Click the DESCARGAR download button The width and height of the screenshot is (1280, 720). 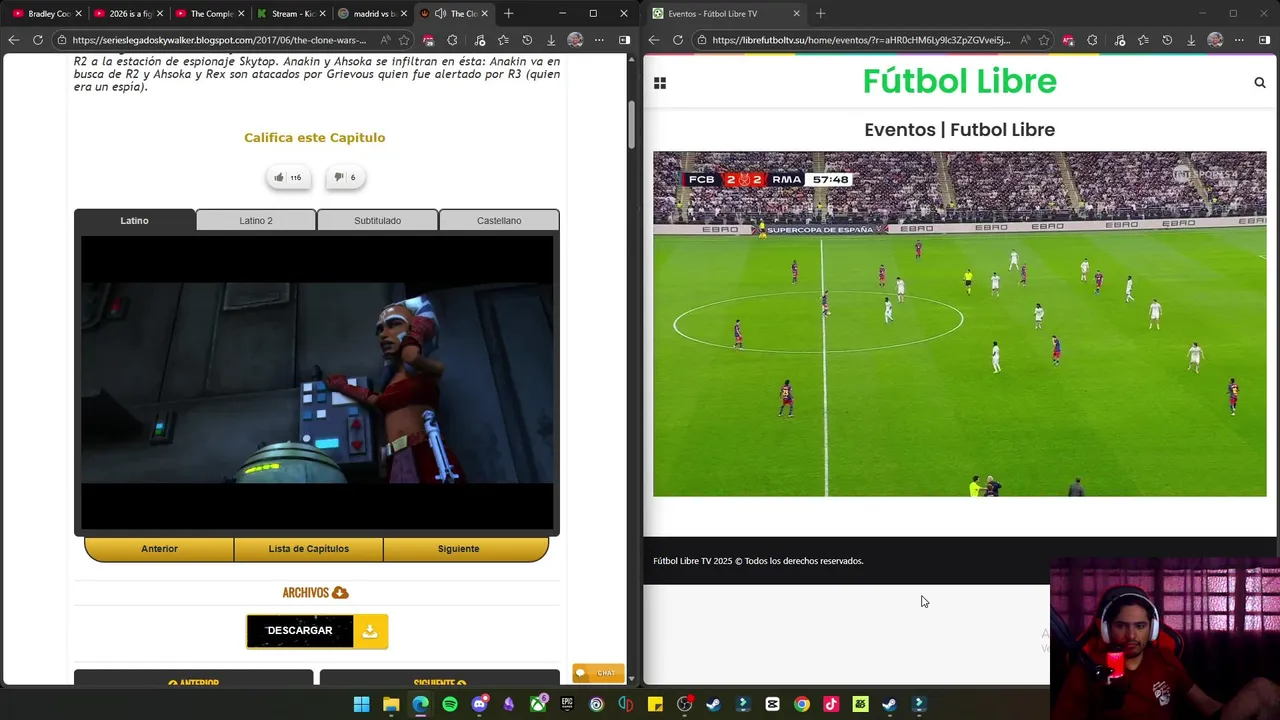[317, 631]
